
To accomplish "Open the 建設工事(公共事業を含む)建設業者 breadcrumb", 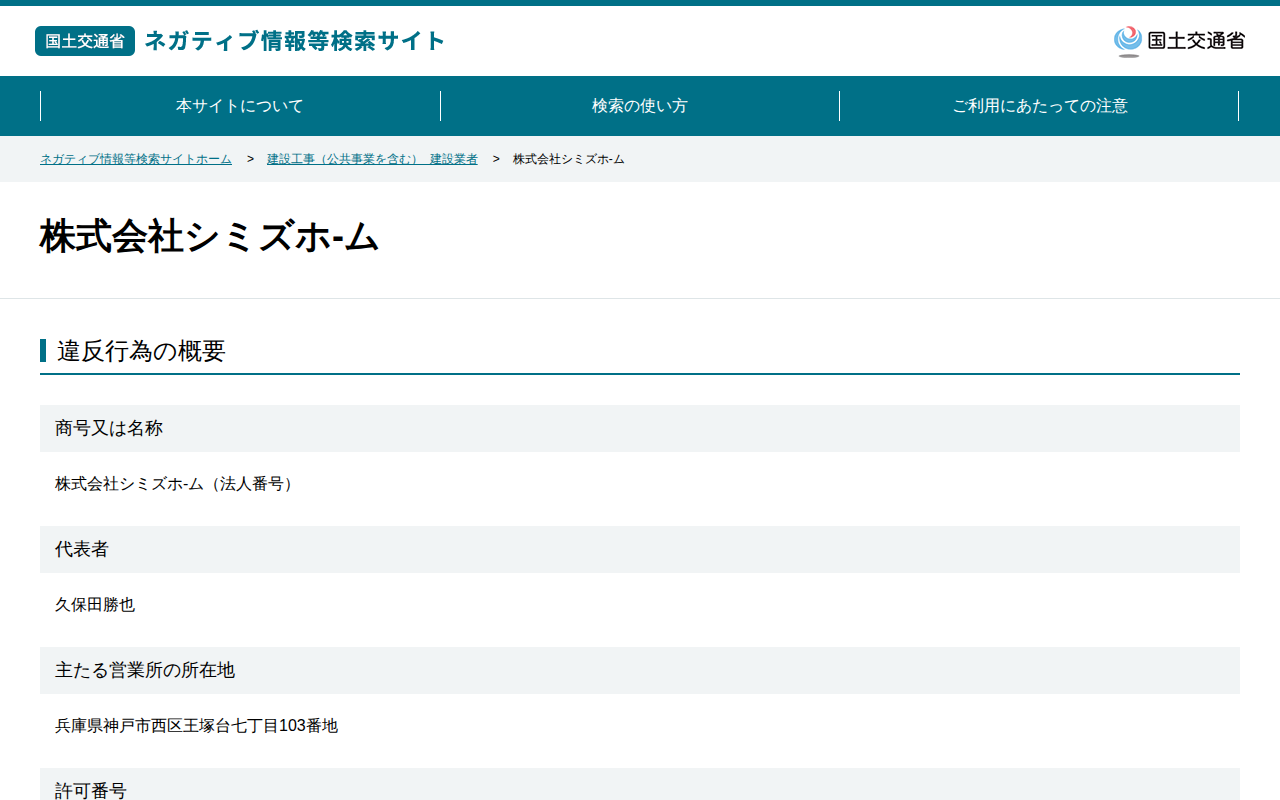I will click(372, 159).
